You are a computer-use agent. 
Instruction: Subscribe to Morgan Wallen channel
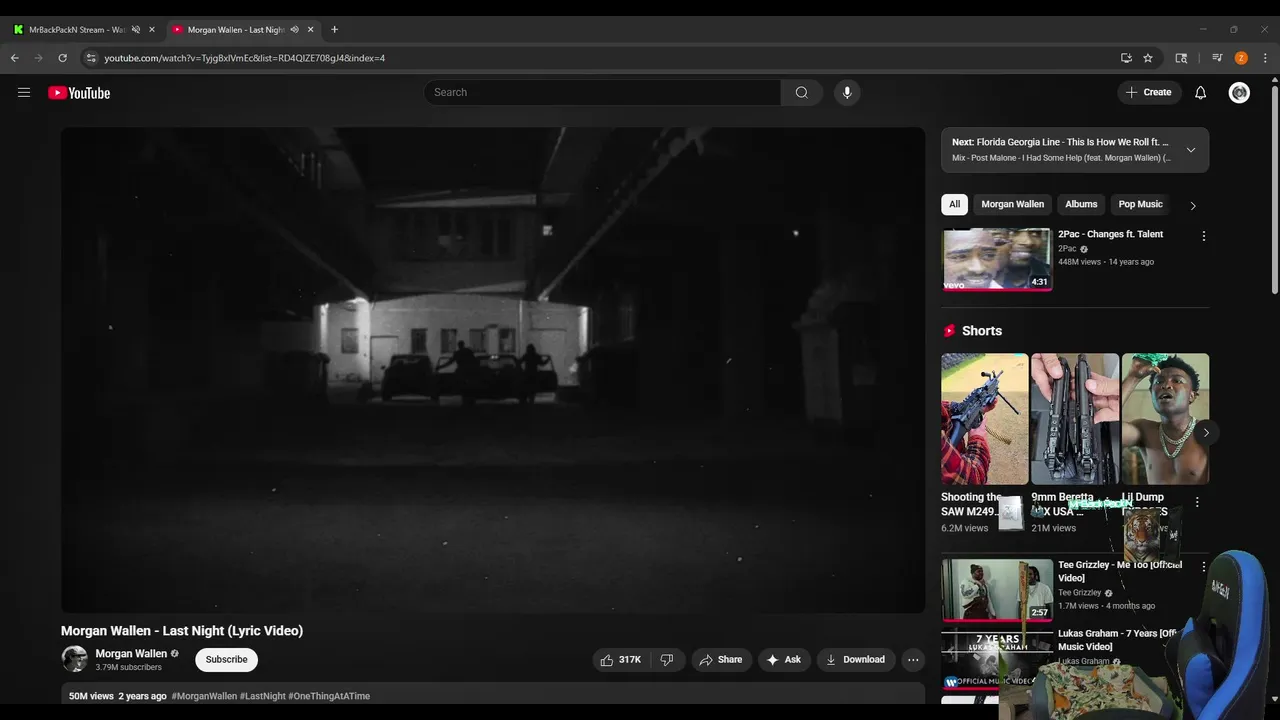click(x=226, y=659)
